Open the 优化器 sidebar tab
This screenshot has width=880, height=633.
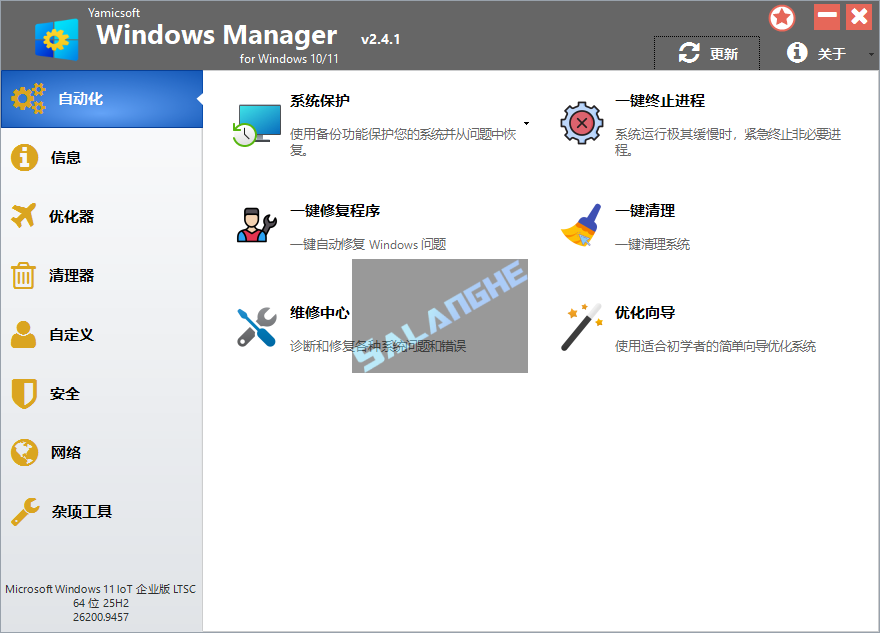[x=102, y=217]
